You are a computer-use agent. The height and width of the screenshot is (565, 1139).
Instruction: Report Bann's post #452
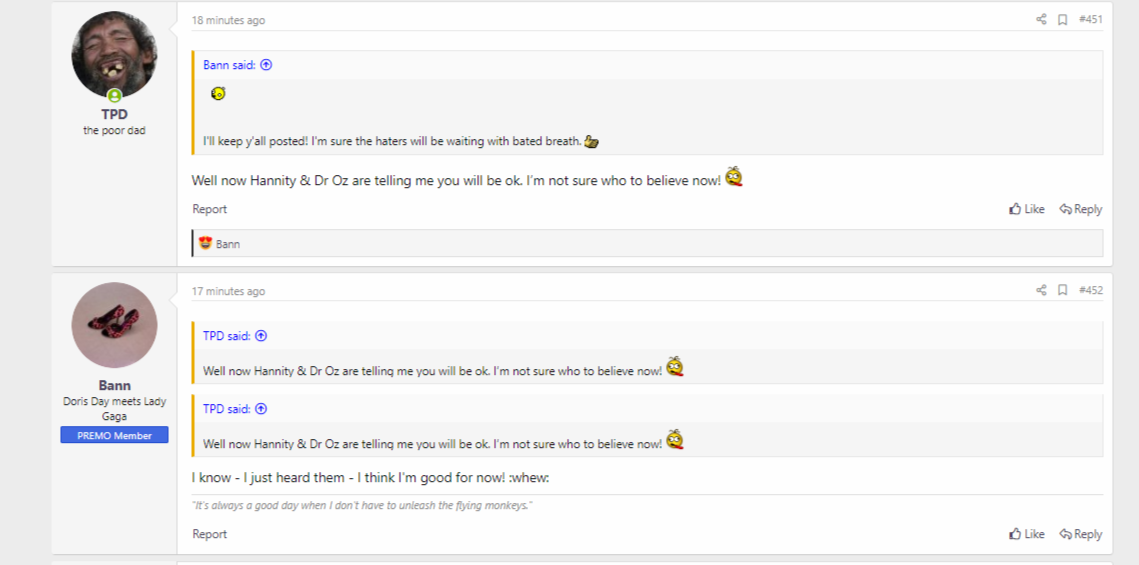(209, 534)
